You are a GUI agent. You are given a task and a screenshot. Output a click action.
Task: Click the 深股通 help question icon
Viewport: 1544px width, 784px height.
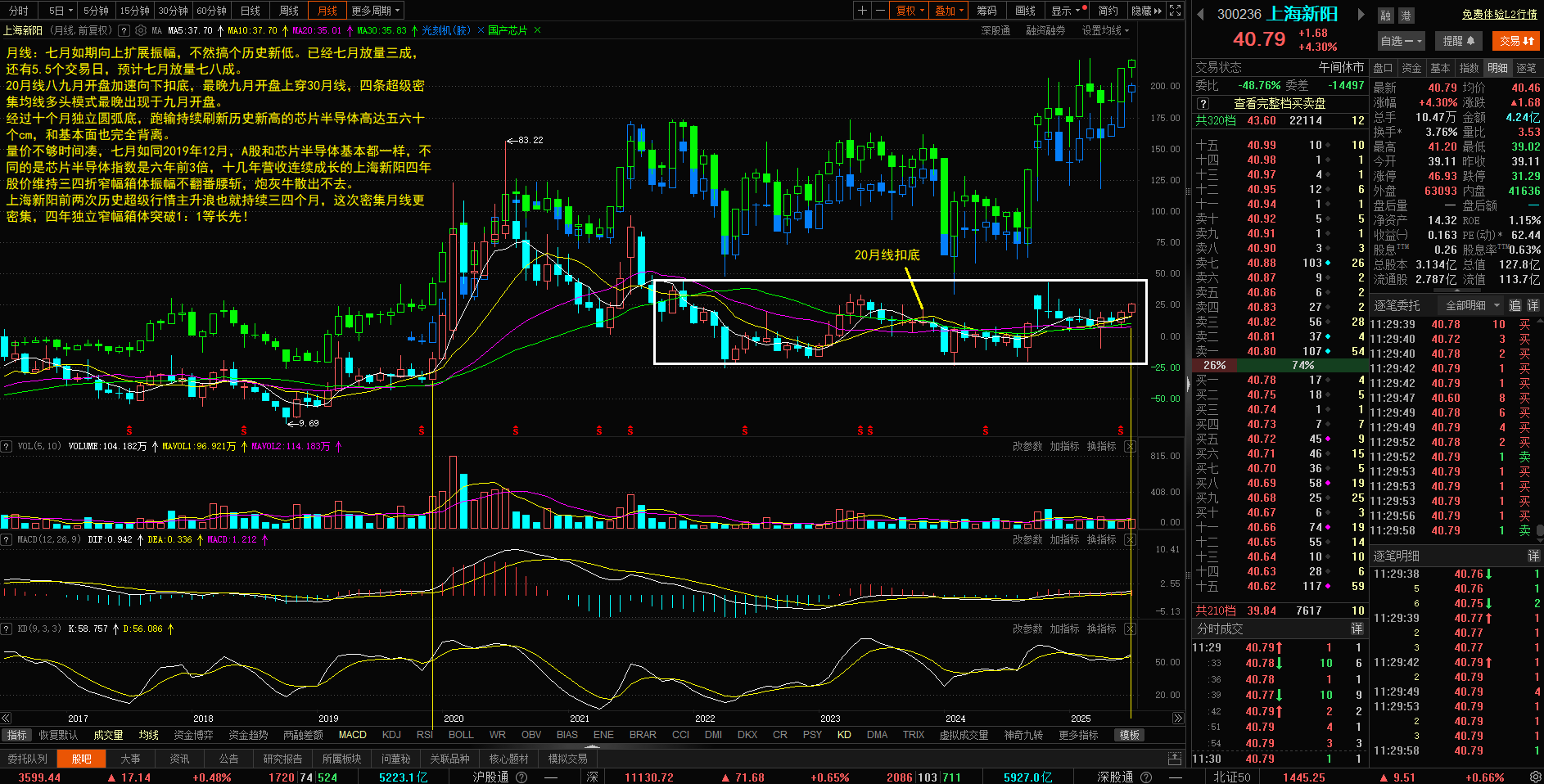click(1146, 777)
